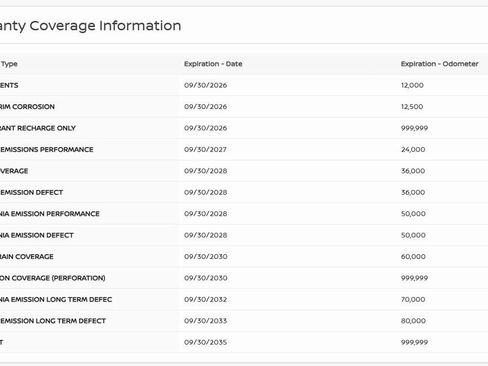
Task: Click the NIA EMISSION DEFECT row label
Action: 37,235
